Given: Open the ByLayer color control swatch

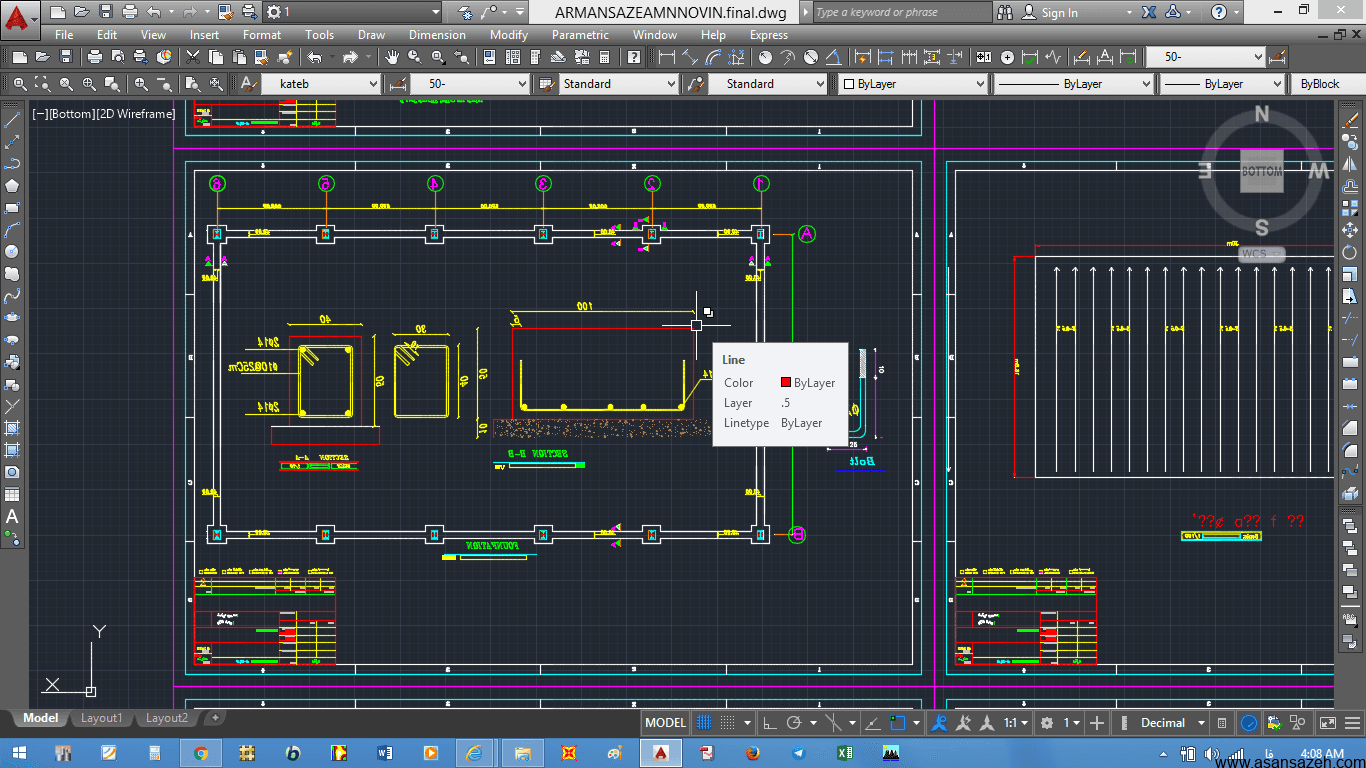Looking at the screenshot, I should pos(911,84).
